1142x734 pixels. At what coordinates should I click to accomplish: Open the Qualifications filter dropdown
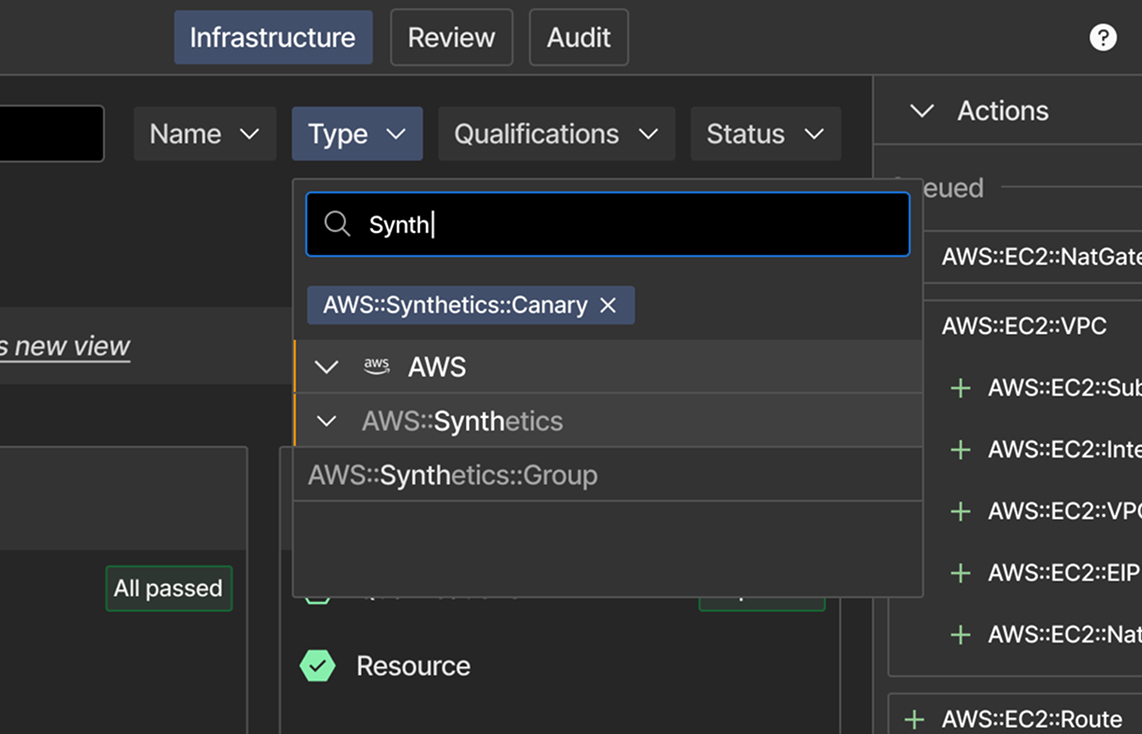coord(556,134)
